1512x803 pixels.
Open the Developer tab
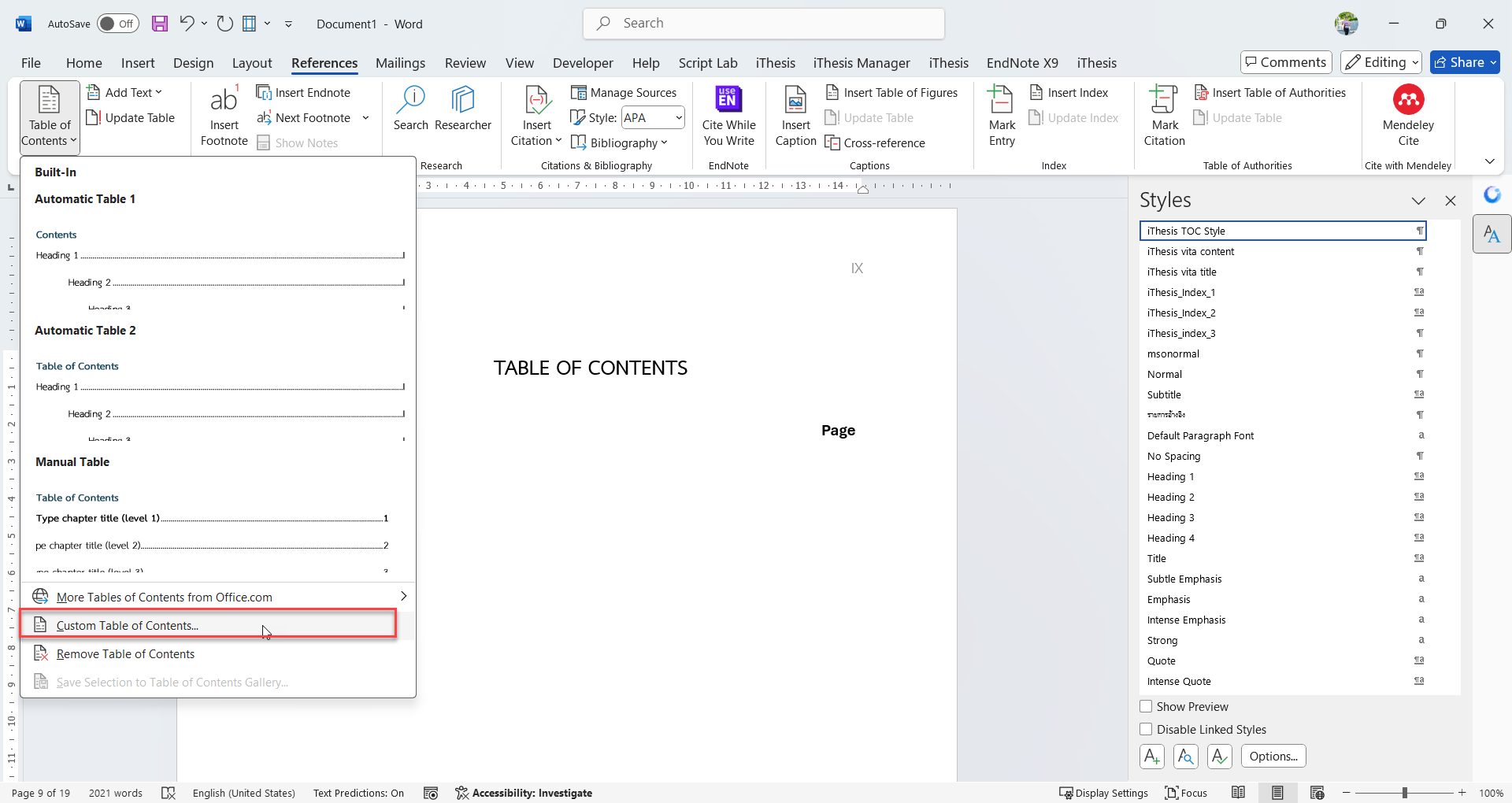[583, 63]
